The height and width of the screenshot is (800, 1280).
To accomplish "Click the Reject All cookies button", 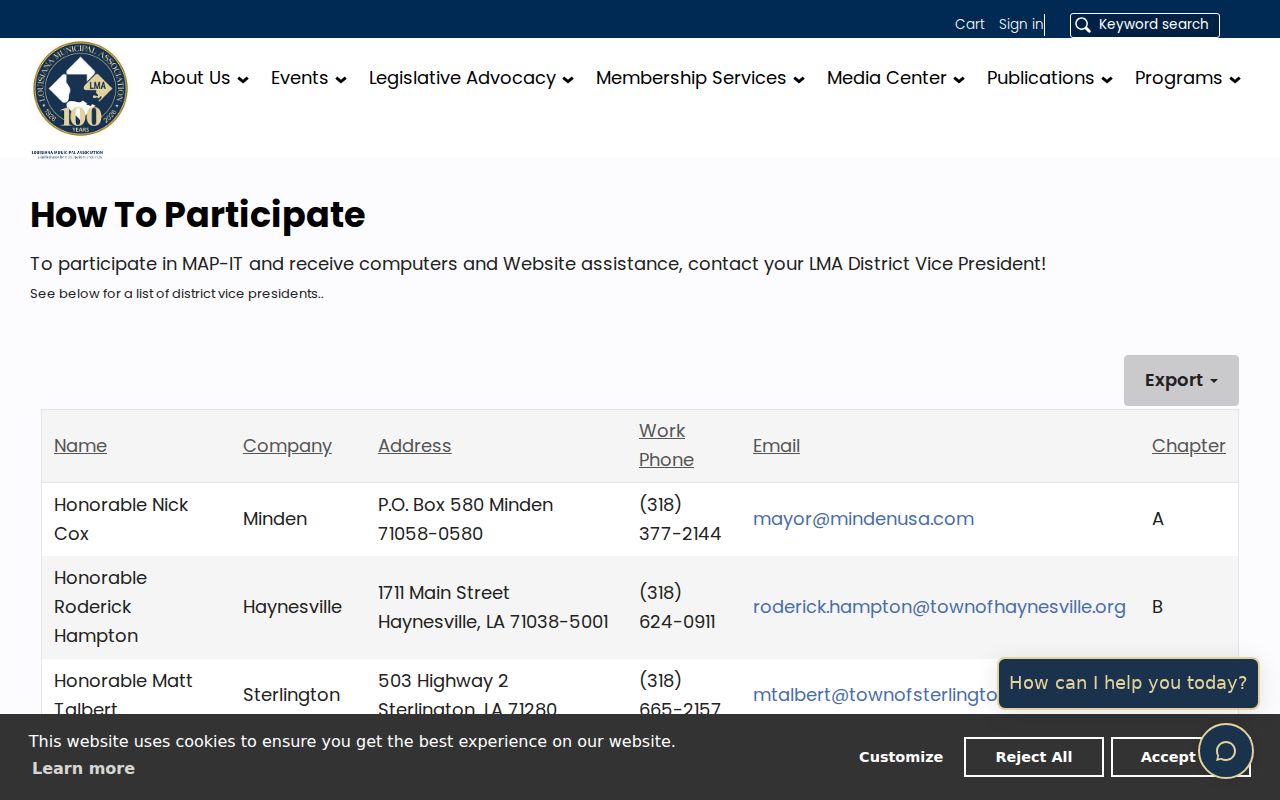I will click(x=1034, y=757).
